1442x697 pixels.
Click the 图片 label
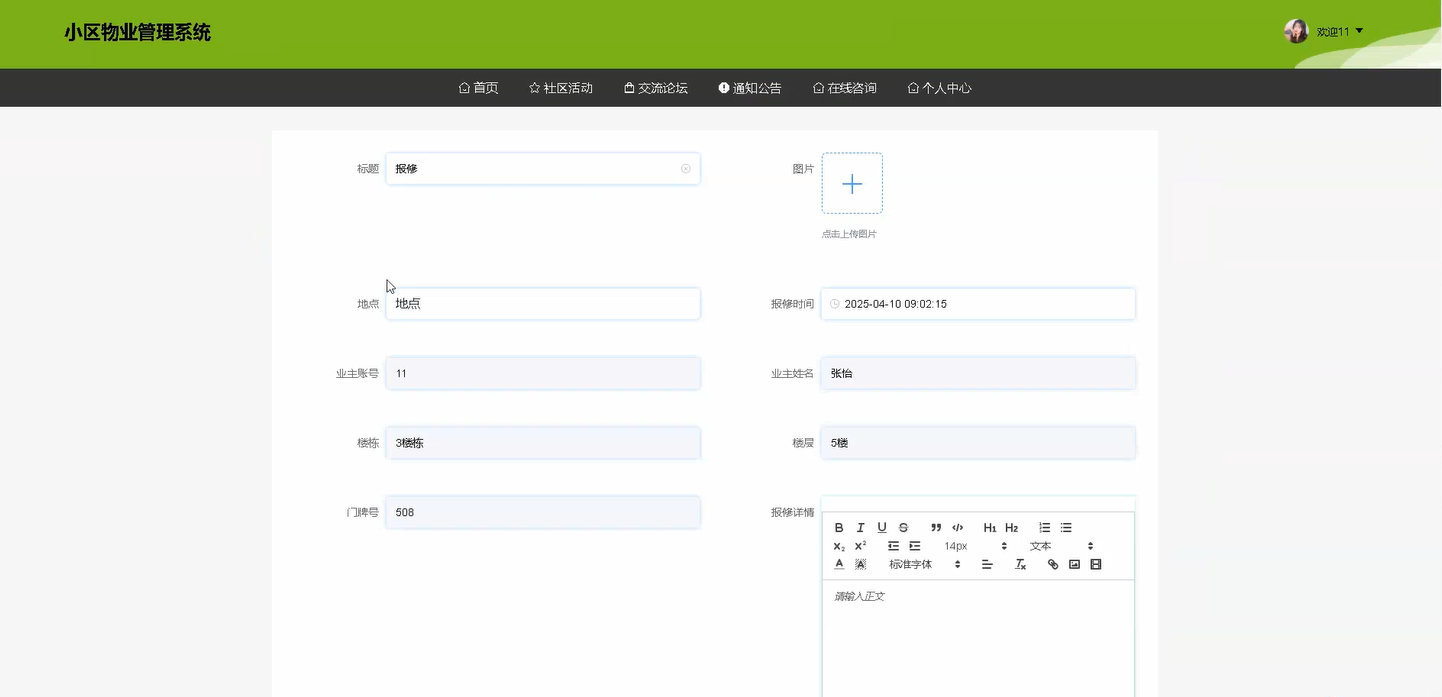click(x=803, y=169)
